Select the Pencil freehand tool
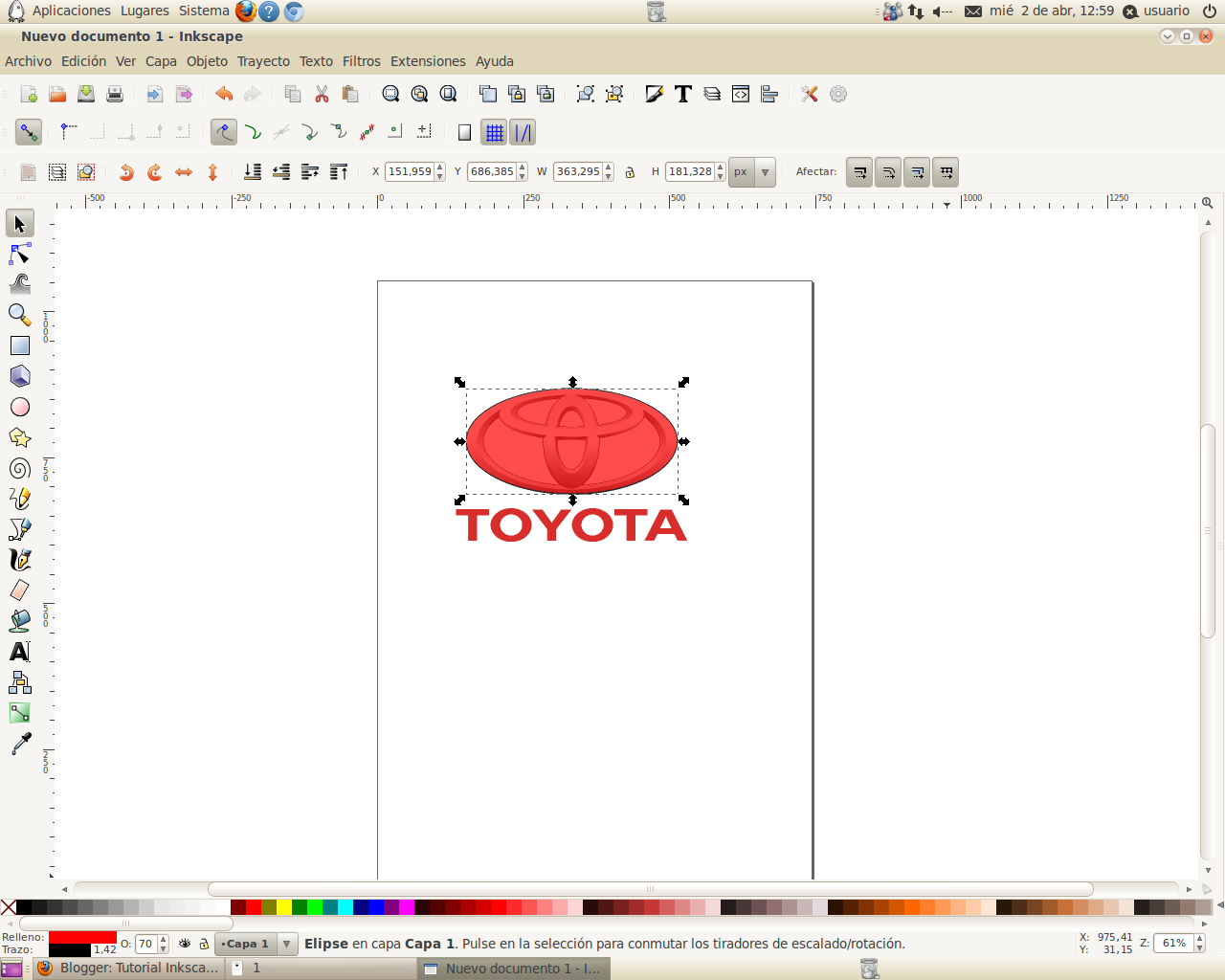Screen dimensions: 1225x980 click(19, 499)
